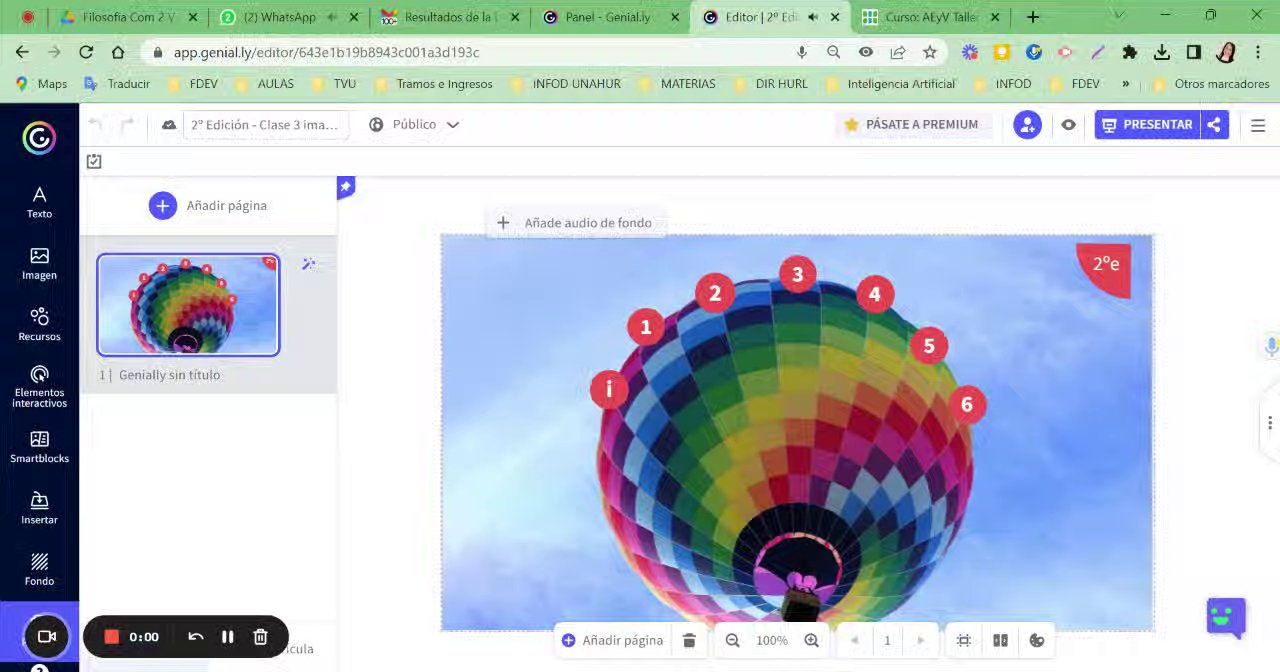The width and height of the screenshot is (1280, 672).
Task: Open the Smartblocks panel
Action: click(x=39, y=447)
